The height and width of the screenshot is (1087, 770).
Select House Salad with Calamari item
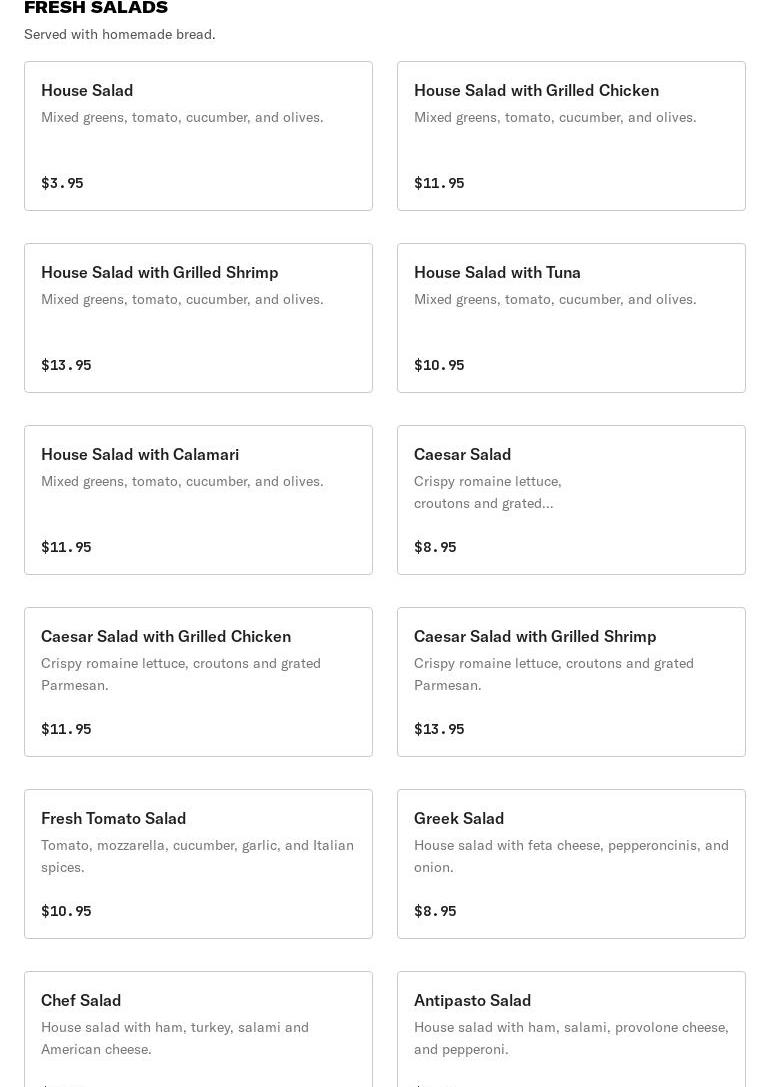tap(198, 500)
